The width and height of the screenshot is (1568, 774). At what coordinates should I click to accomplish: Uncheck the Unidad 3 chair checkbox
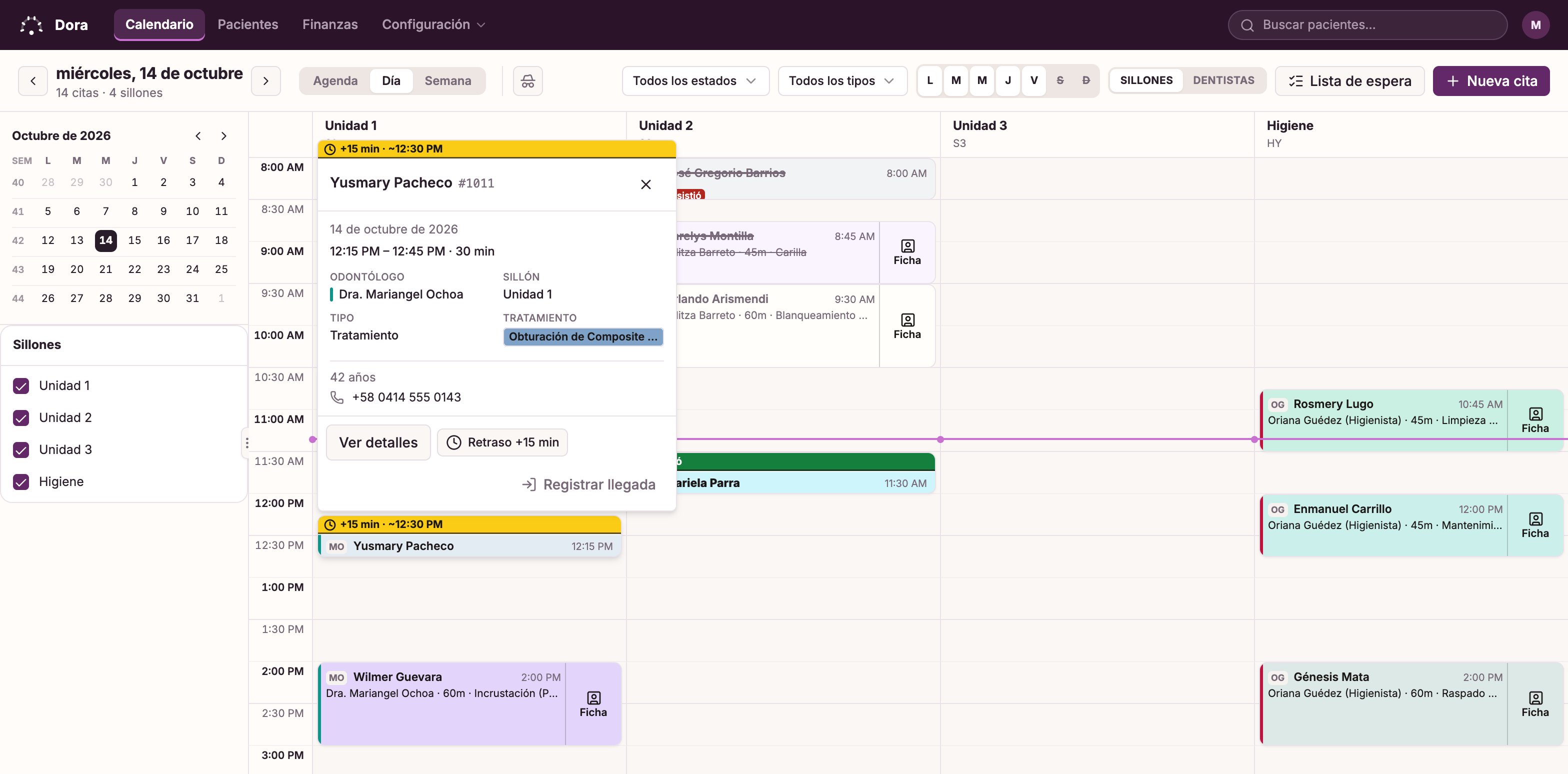coord(21,449)
